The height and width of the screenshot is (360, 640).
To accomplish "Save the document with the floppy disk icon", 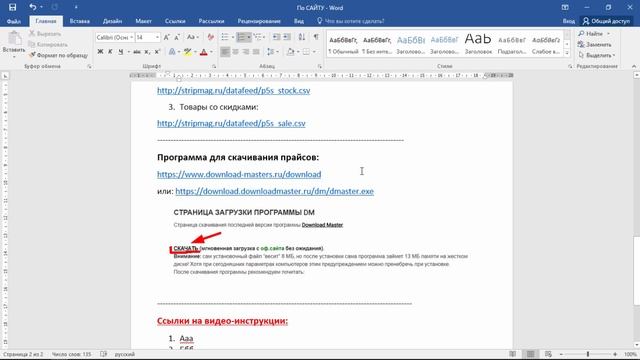I will click(x=12, y=7).
